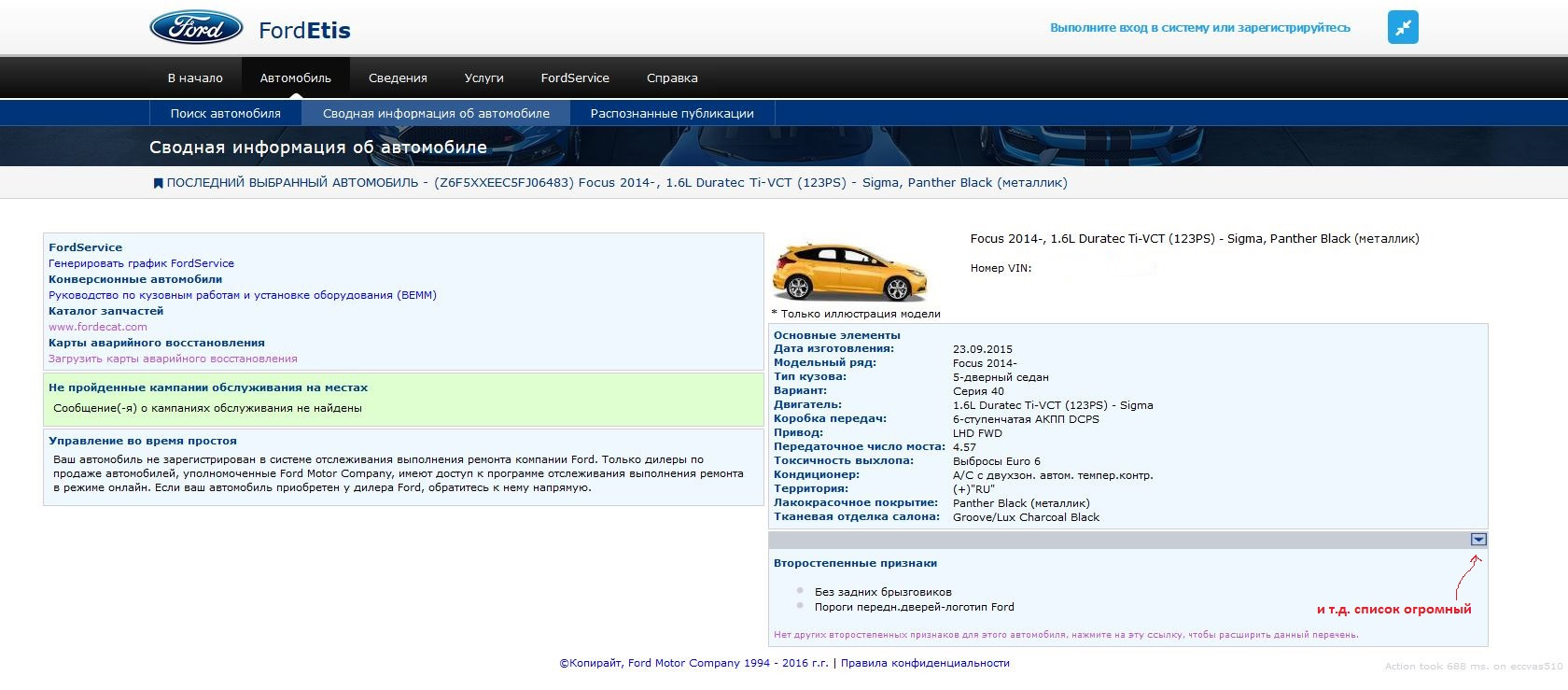Open the FordEtis home title
Image resolution: width=1568 pixels, height=690 pixels.
pos(304,30)
